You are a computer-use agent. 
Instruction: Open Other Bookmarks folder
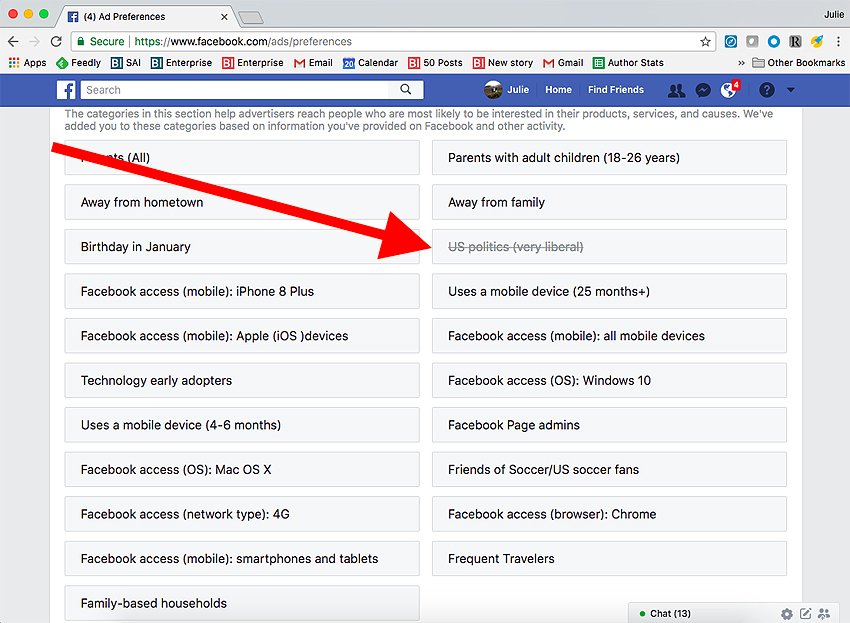799,63
